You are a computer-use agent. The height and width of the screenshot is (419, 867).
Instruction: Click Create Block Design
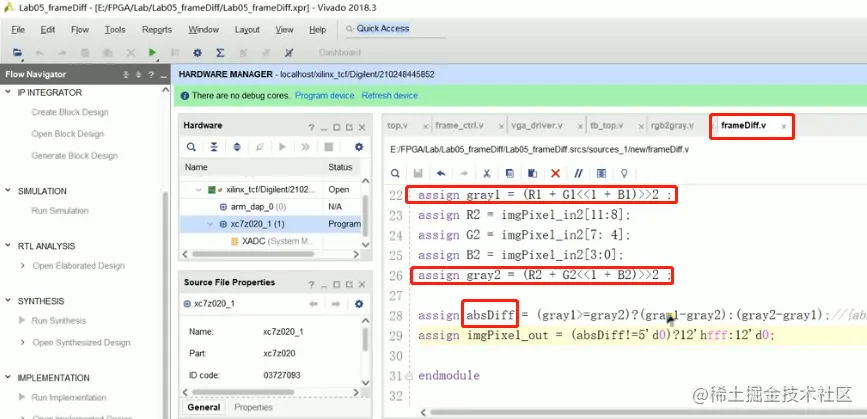pyautogui.click(x=70, y=112)
